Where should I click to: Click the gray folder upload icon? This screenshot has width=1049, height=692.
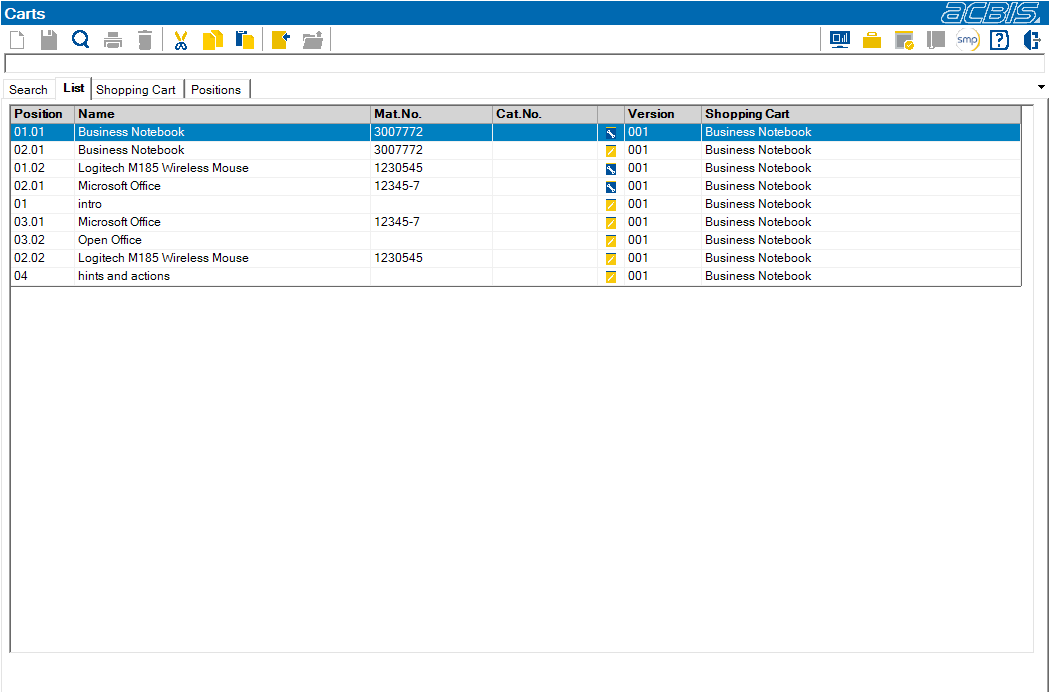(312, 40)
